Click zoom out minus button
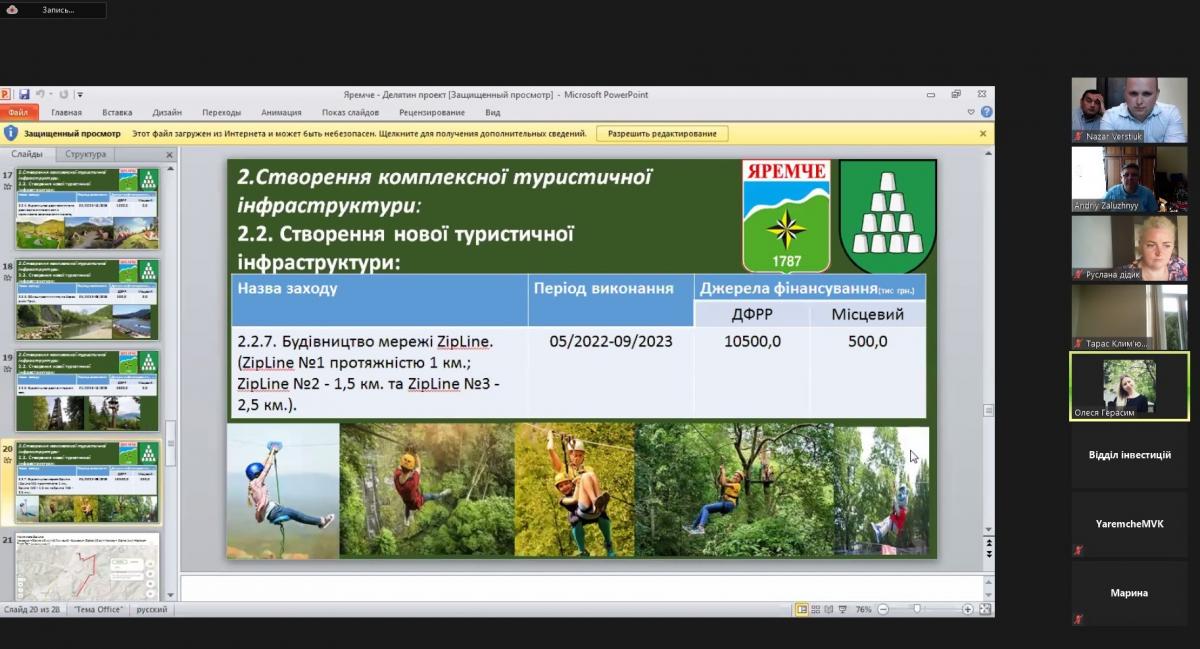The image size is (1200, 649). (882, 609)
